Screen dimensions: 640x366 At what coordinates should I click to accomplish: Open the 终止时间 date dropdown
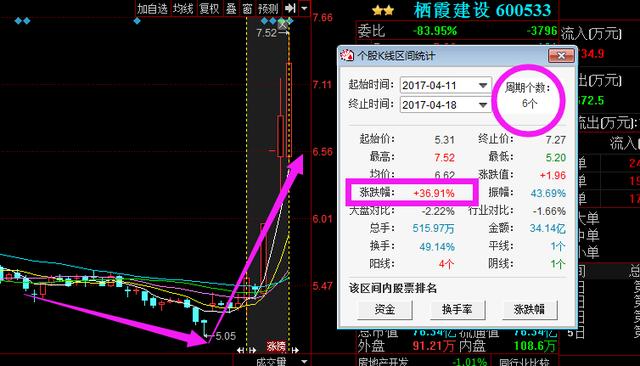click(483, 105)
